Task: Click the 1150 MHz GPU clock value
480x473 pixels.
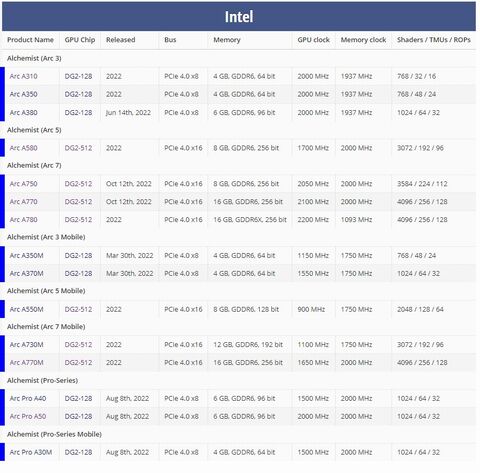Action: coord(313,256)
